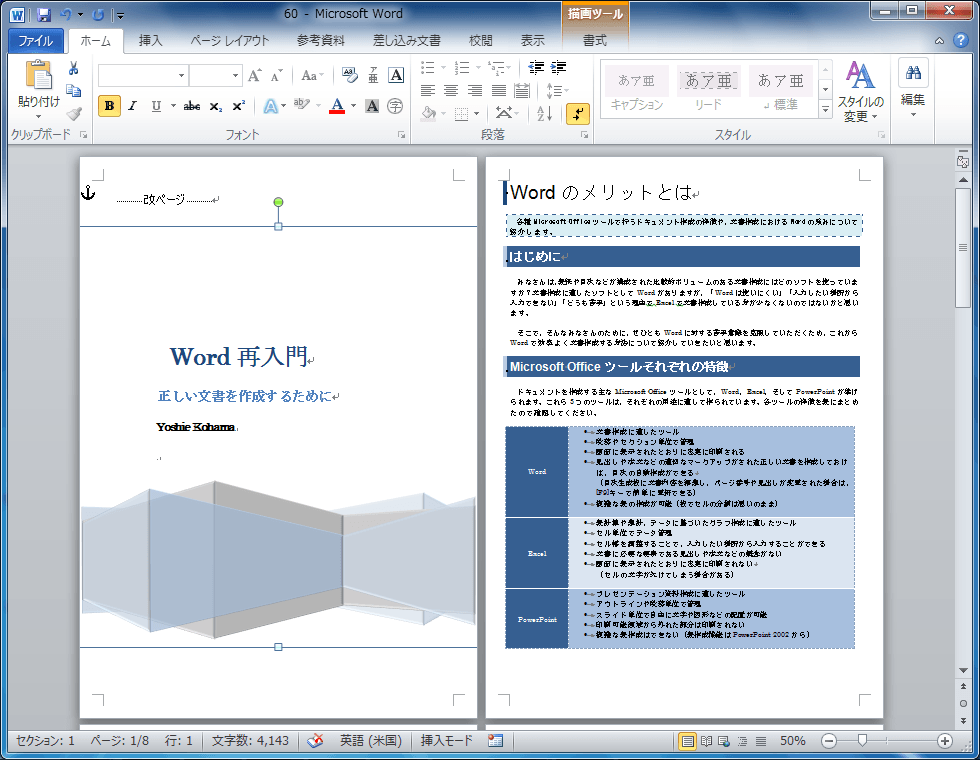This screenshot has width=980, height=760.
Task: Align text right
Action: [475, 91]
